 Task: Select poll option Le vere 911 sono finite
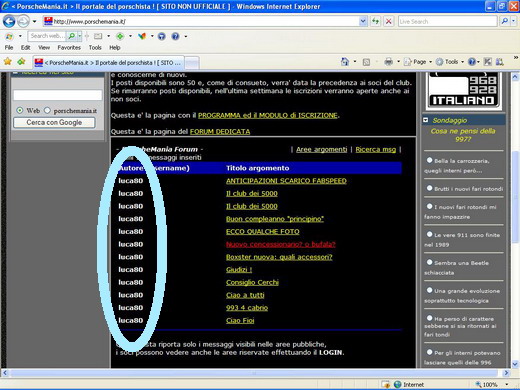(x=429, y=234)
